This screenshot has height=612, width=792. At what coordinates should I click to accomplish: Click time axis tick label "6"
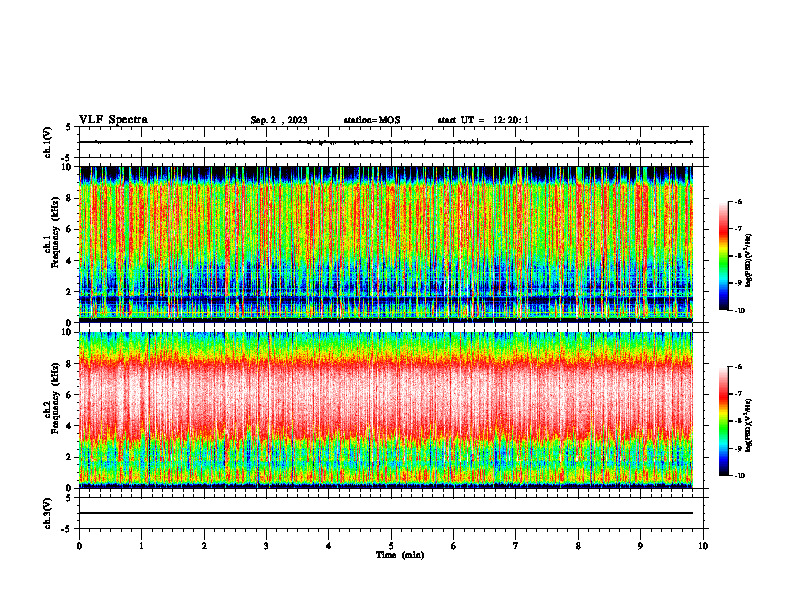click(454, 546)
